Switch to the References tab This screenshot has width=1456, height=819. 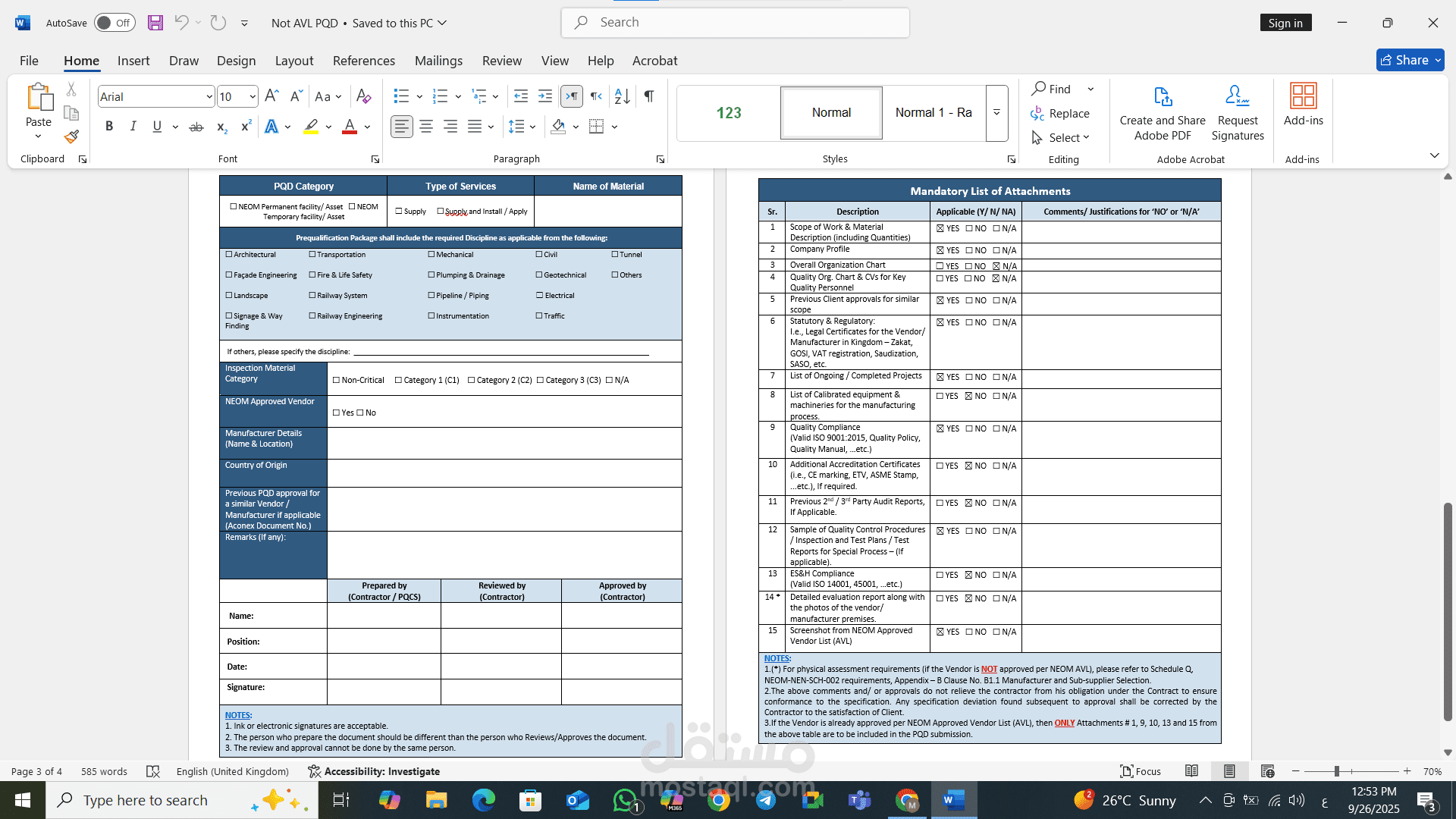click(364, 61)
